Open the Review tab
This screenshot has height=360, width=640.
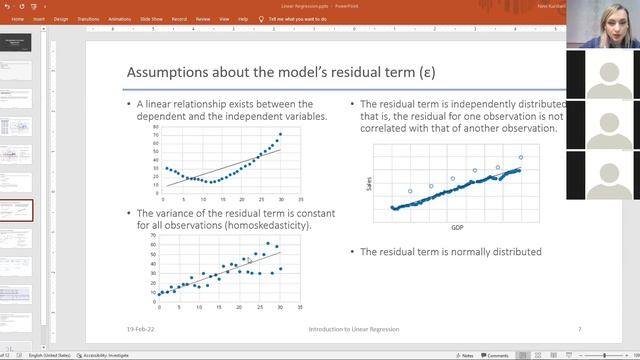[203, 19]
